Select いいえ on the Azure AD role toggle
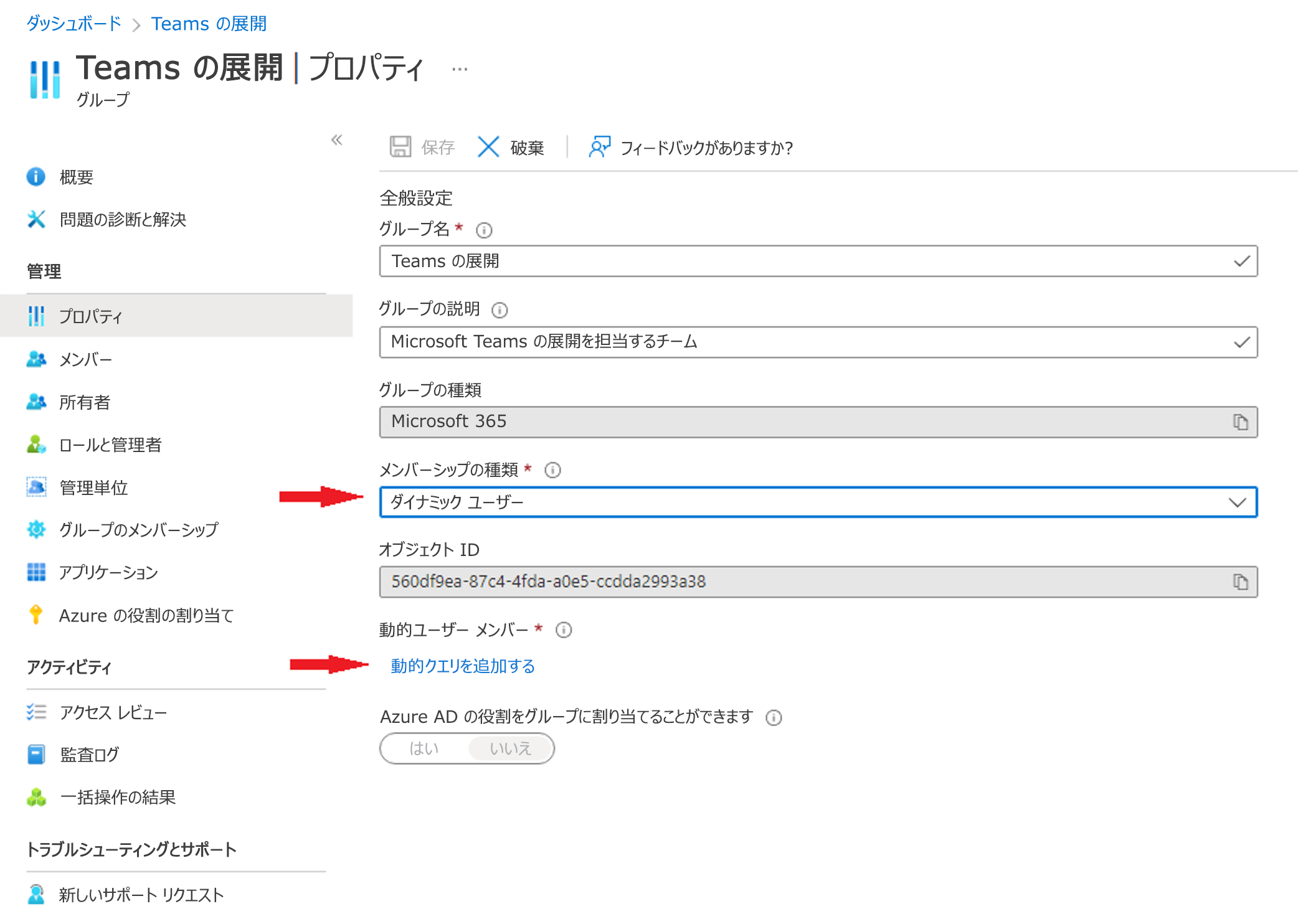The image size is (1298, 924). [510, 748]
